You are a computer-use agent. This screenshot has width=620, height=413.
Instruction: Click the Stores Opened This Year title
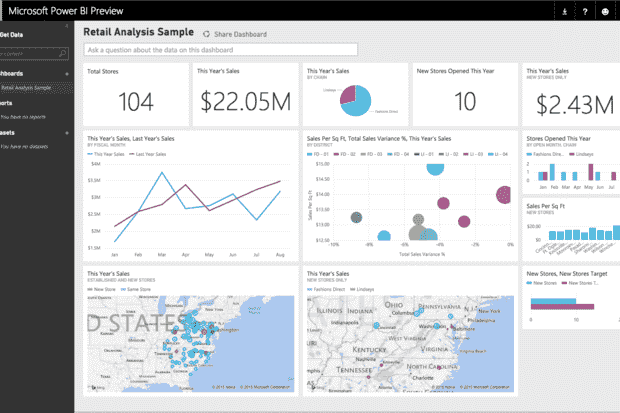tap(558, 139)
